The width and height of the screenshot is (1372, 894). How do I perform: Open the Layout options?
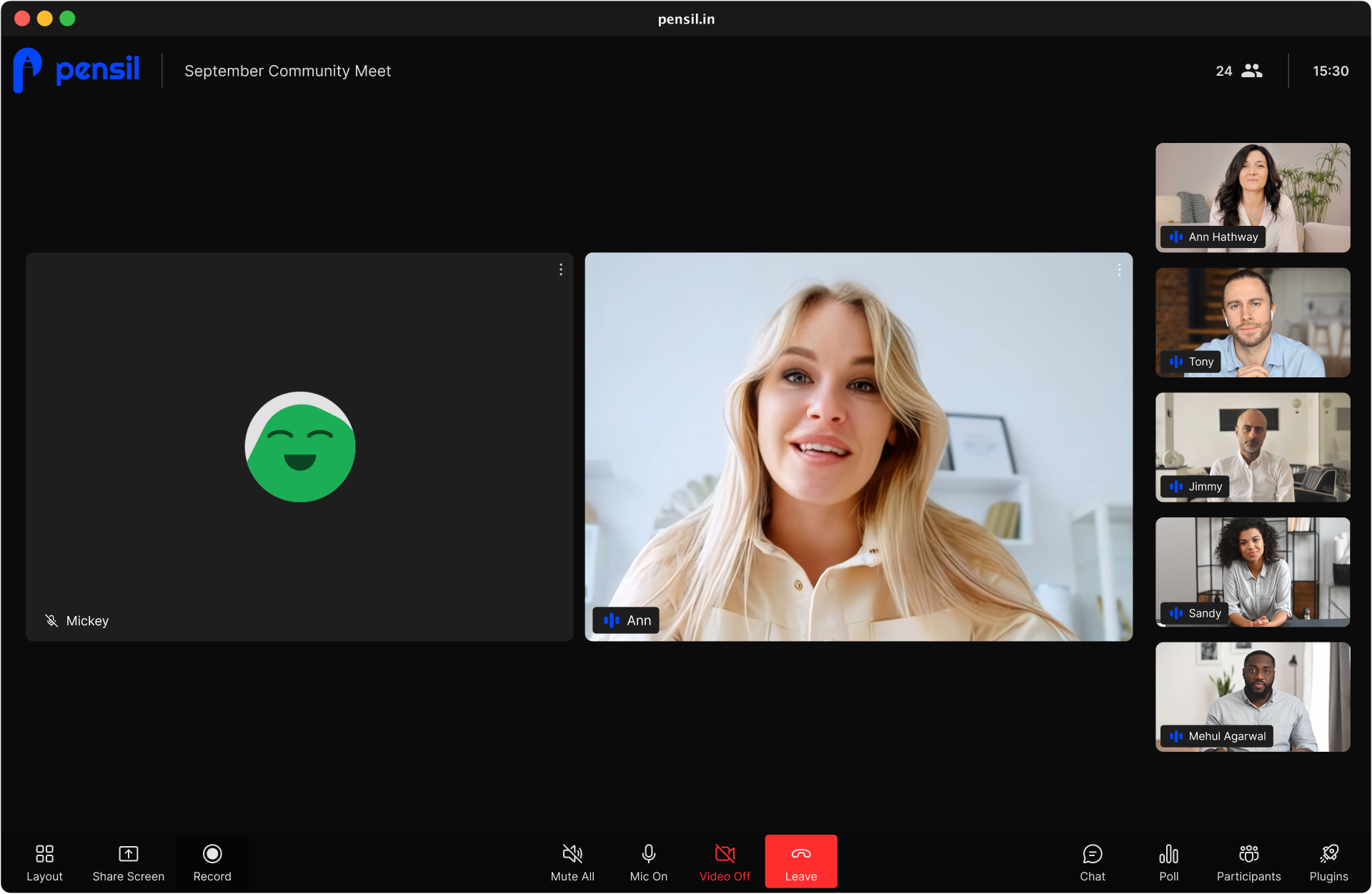(44, 863)
